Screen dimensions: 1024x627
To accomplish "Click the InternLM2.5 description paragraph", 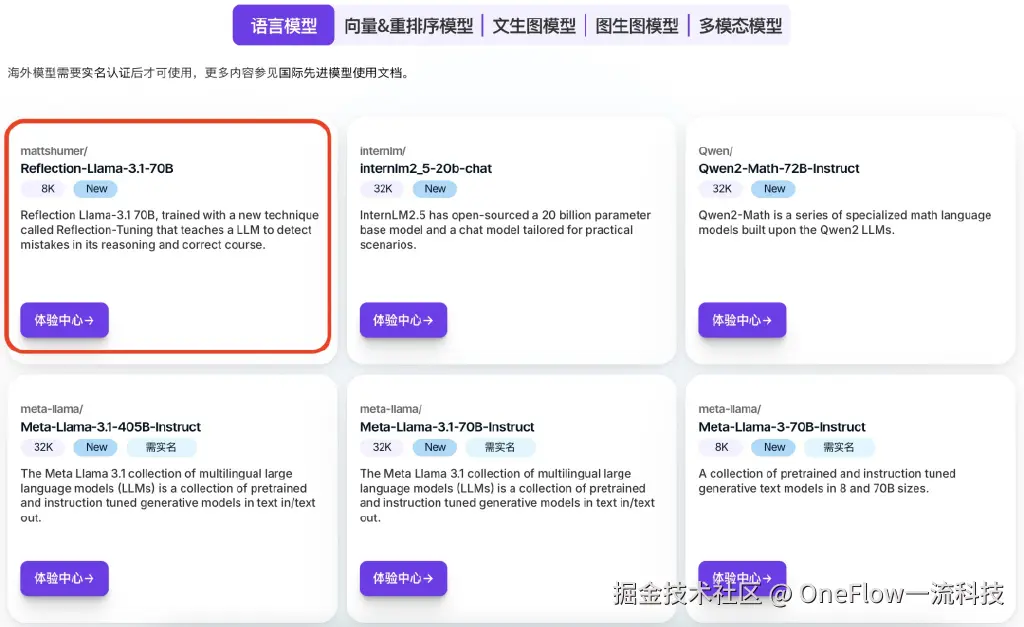I will (x=505, y=230).
